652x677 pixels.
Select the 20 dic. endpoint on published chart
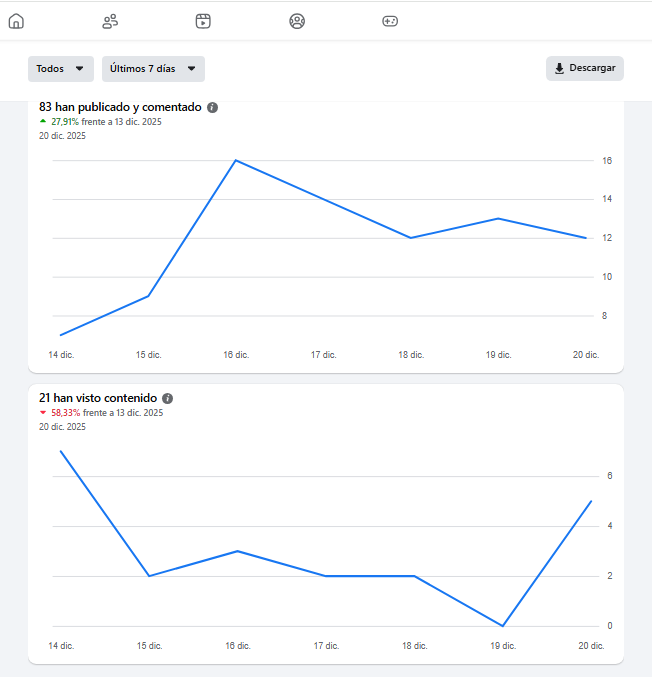[x=586, y=238]
